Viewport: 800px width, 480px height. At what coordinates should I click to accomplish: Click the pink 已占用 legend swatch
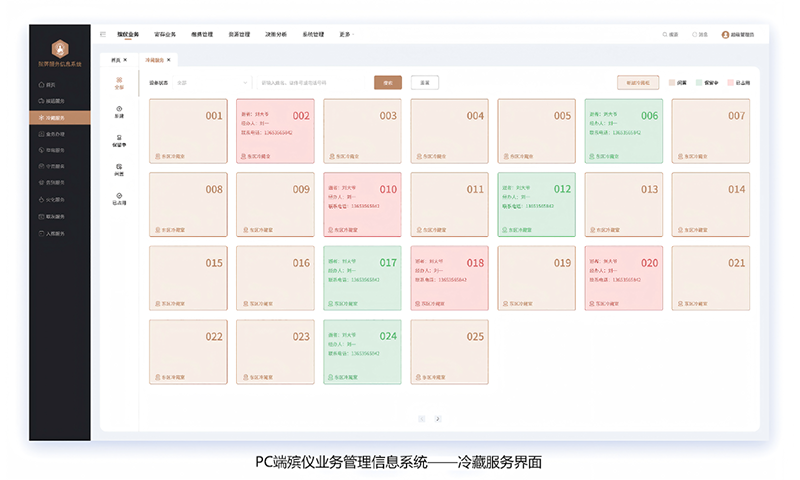click(x=731, y=83)
